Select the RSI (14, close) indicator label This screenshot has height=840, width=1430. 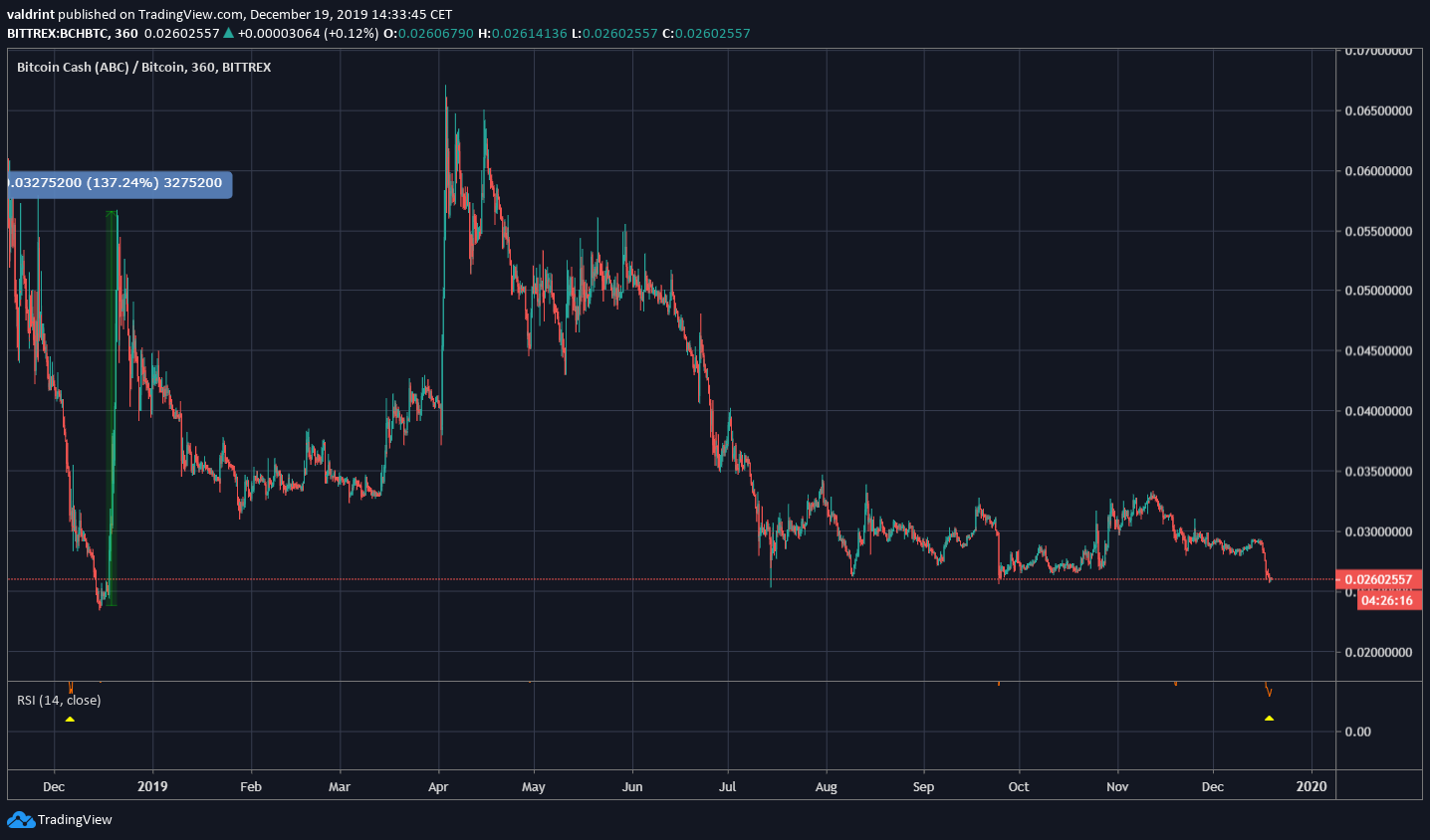click(x=57, y=700)
